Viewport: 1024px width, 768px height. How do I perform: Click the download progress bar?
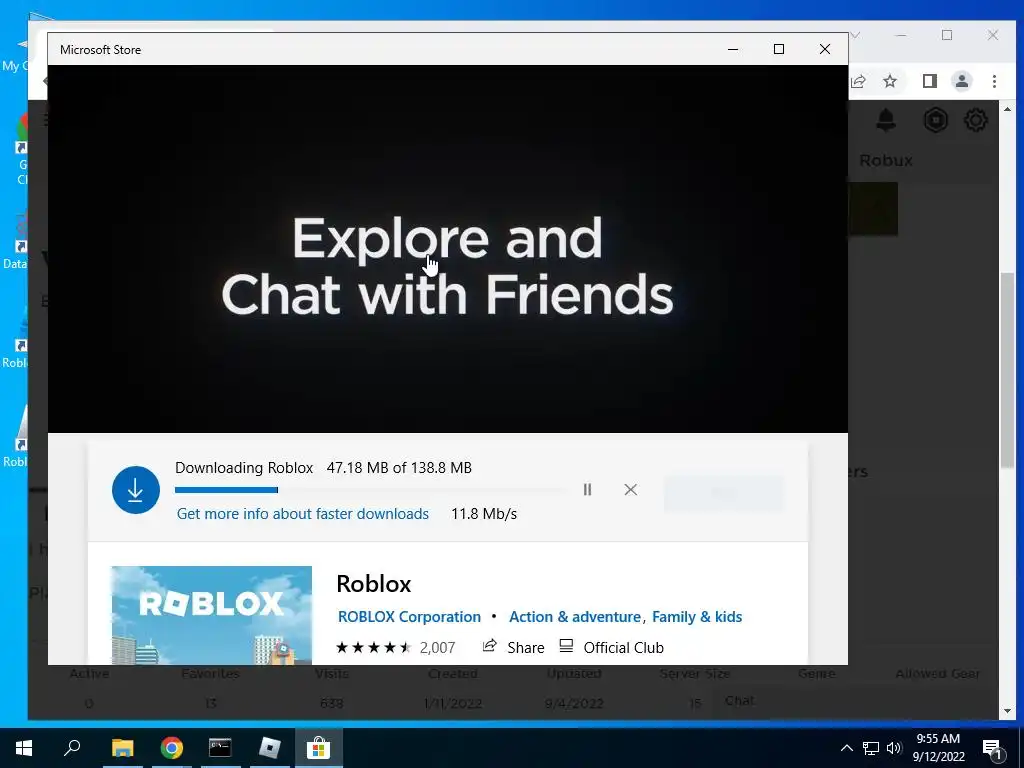(370, 490)
